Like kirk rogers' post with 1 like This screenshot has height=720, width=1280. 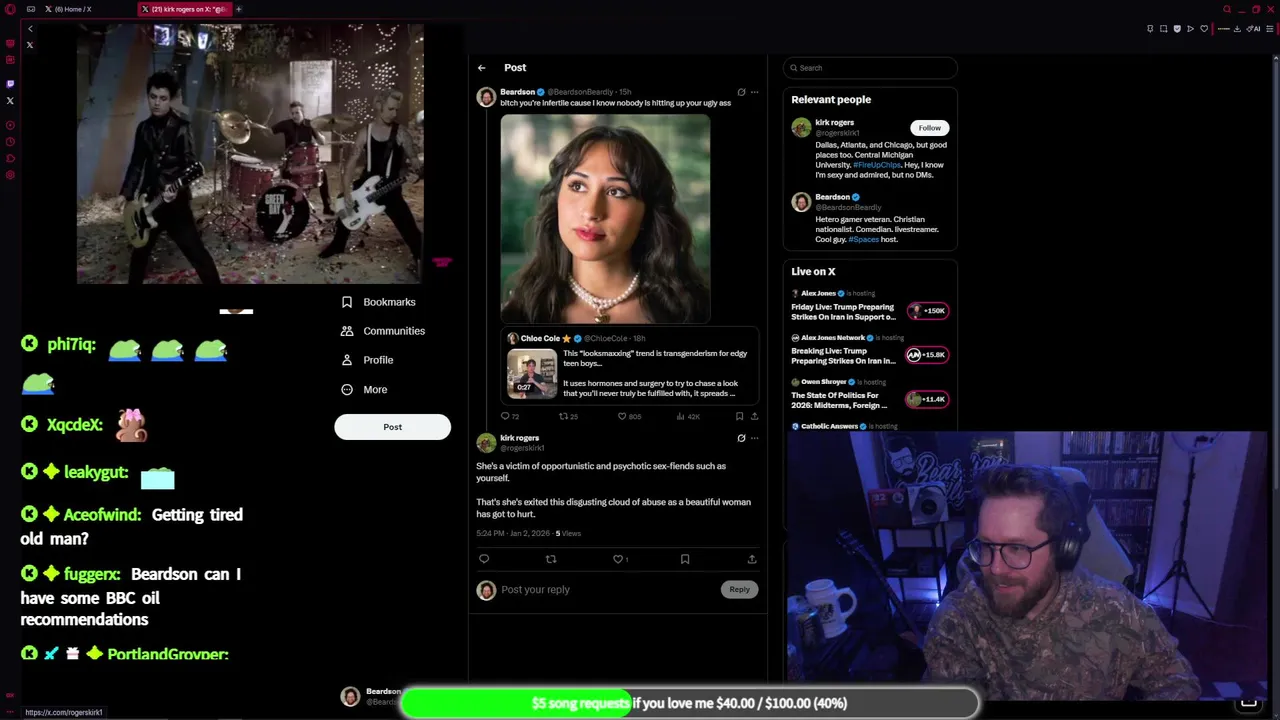point(618,559)
